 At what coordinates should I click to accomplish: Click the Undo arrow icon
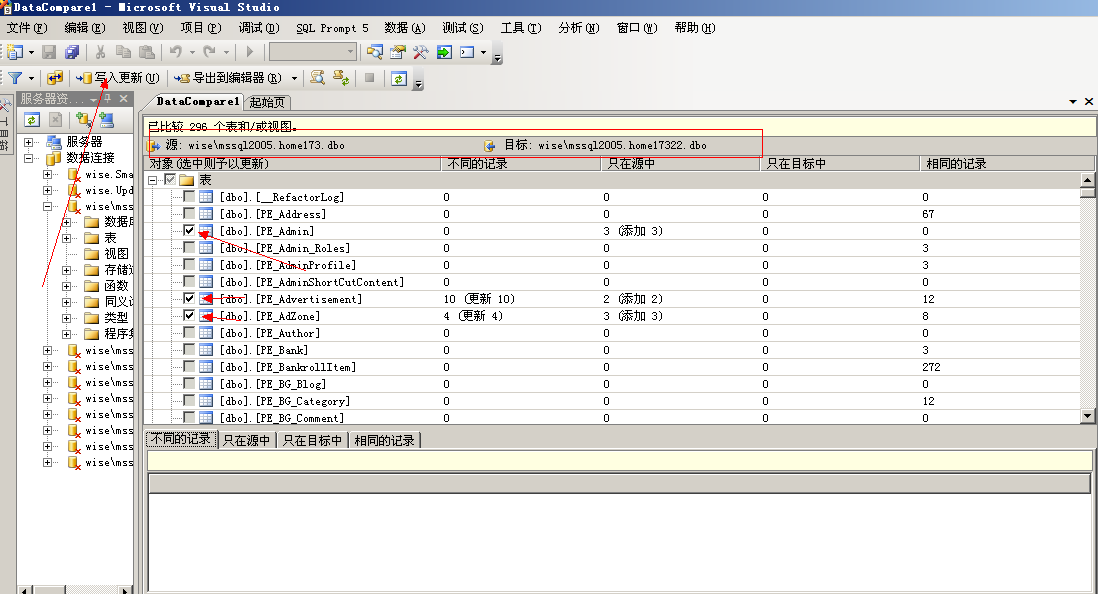click(x=176, y=52)
